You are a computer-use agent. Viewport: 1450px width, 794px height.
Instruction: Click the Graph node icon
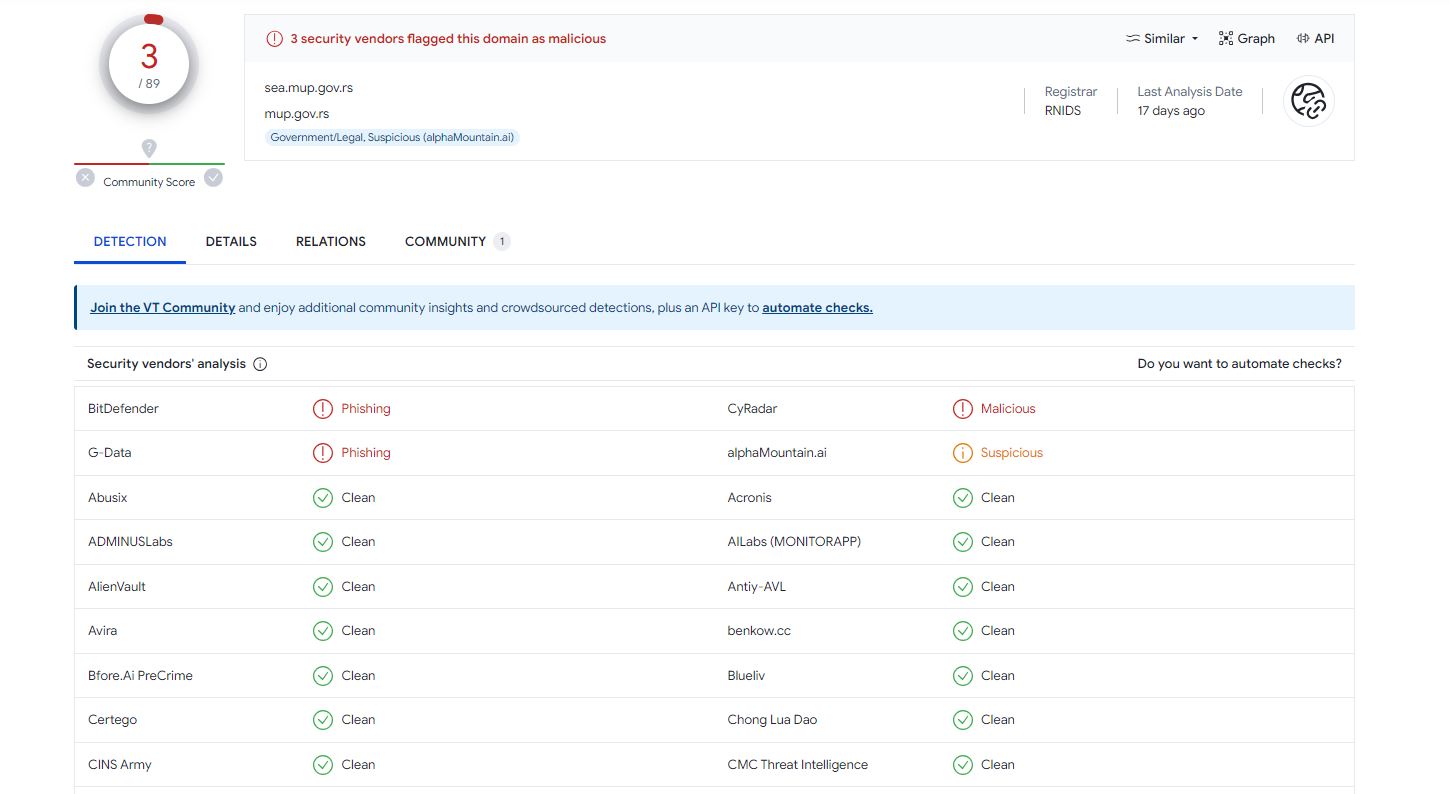pos(1226,39)
